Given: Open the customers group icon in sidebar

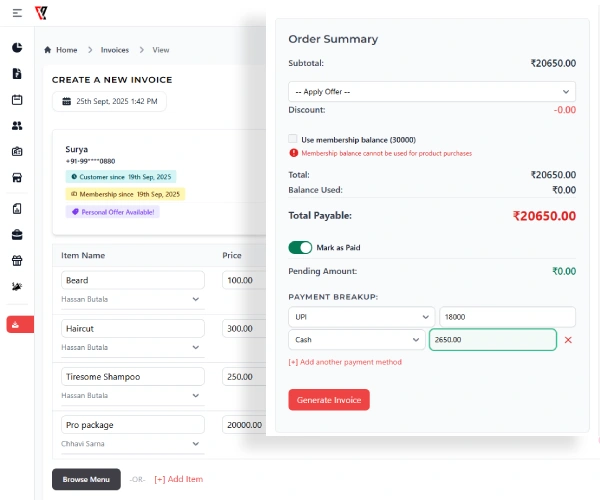Looking at the screenshot, I should tap(17, 126).
